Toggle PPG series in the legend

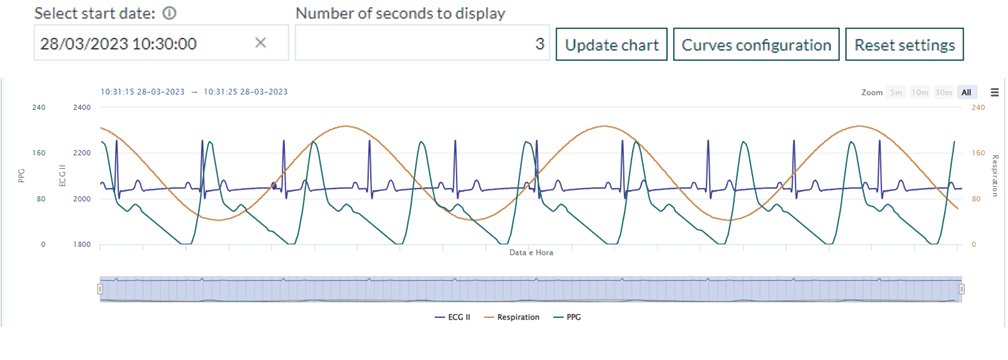(568, 318)
